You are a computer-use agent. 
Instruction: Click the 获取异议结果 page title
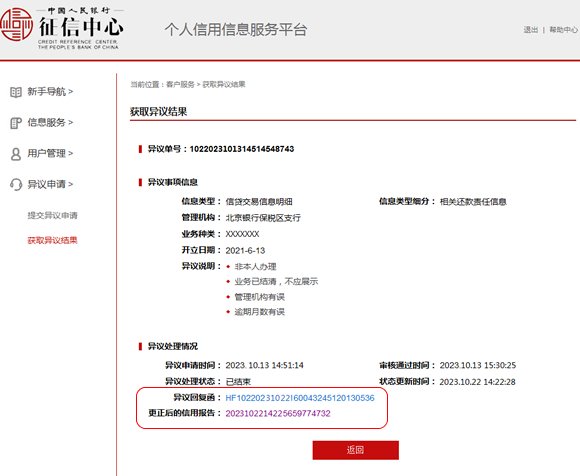coord(159,112)
